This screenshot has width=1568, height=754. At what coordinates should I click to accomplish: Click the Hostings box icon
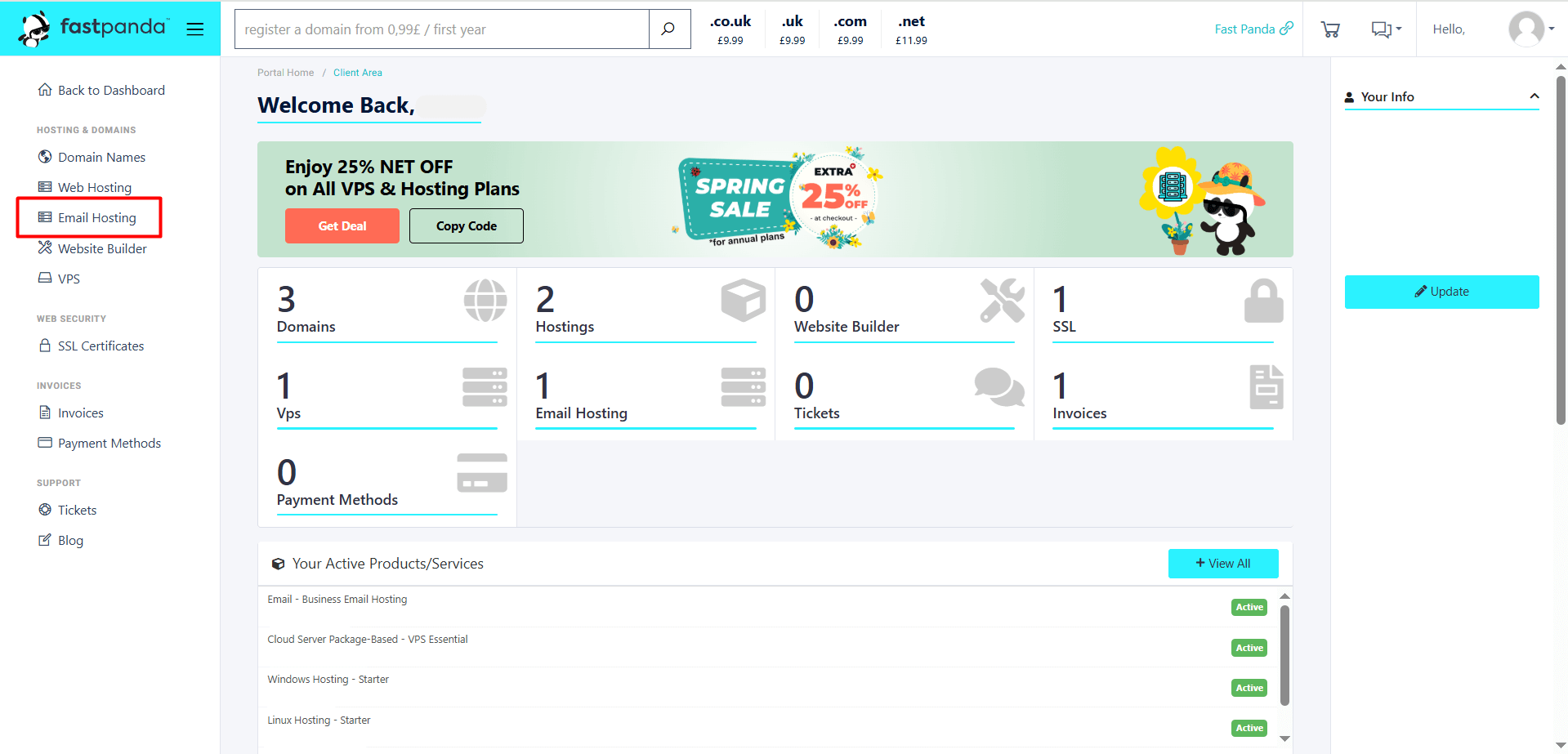(744, 300)
